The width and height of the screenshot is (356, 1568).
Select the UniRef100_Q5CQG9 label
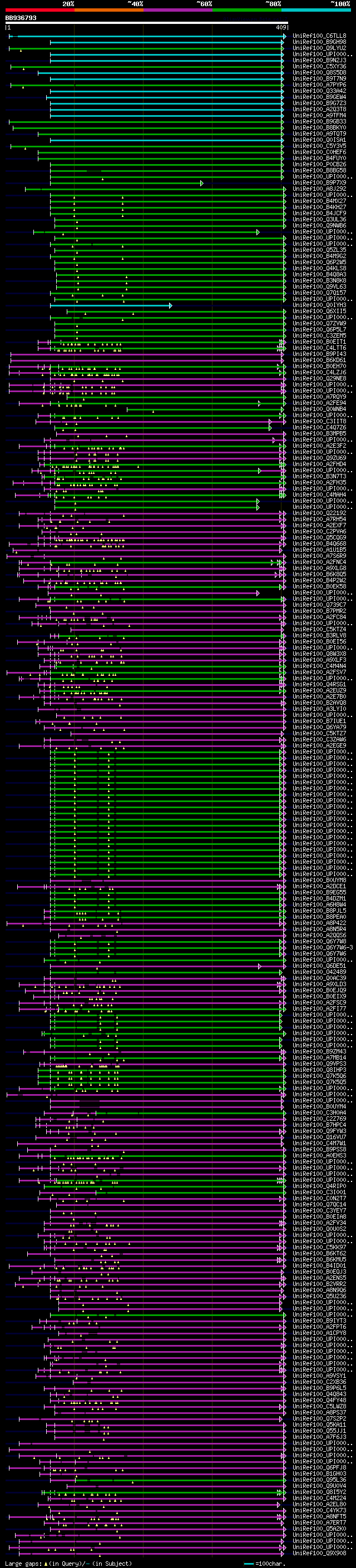click(319, 537)
